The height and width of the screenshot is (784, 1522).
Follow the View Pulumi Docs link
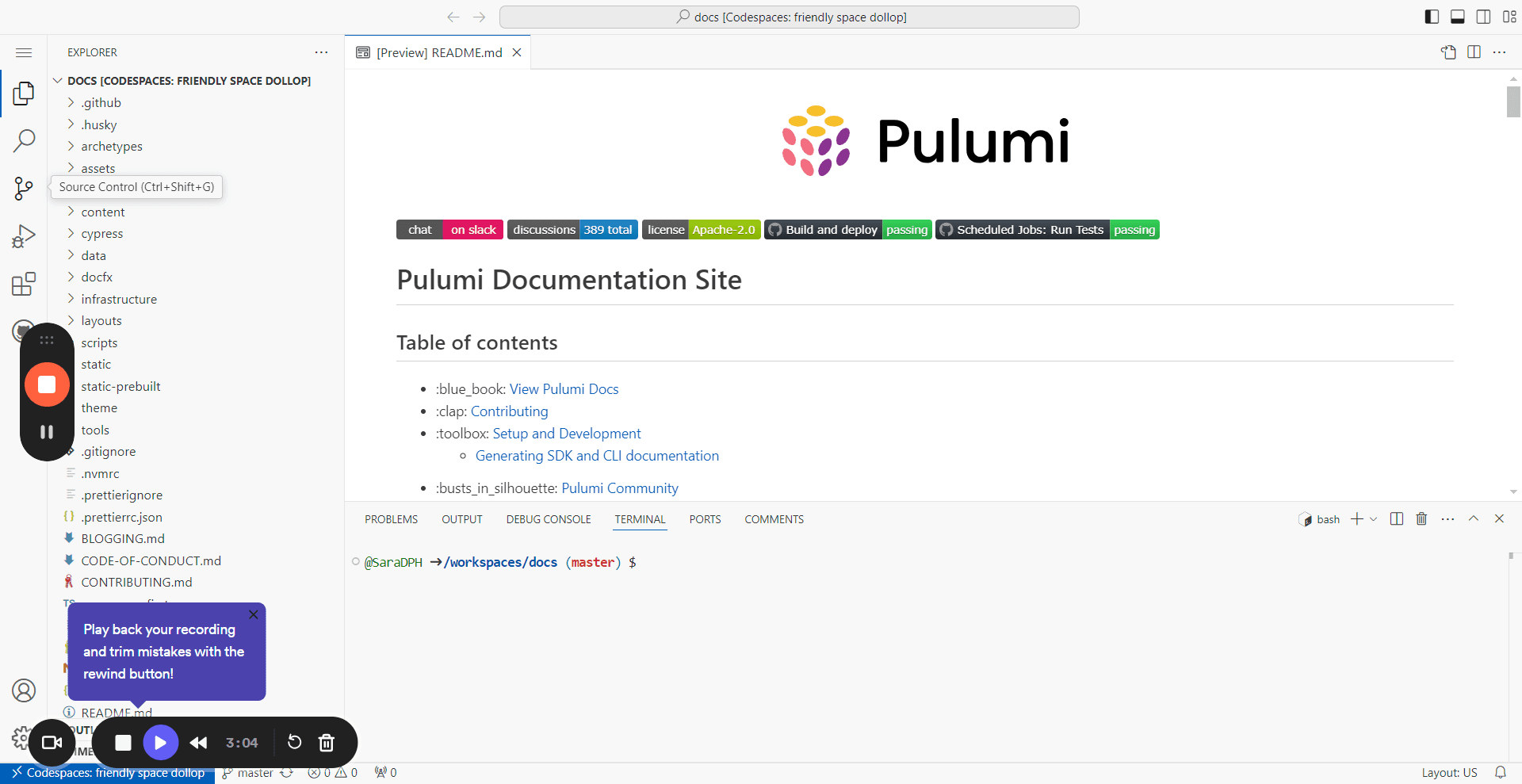pos(564,389)
